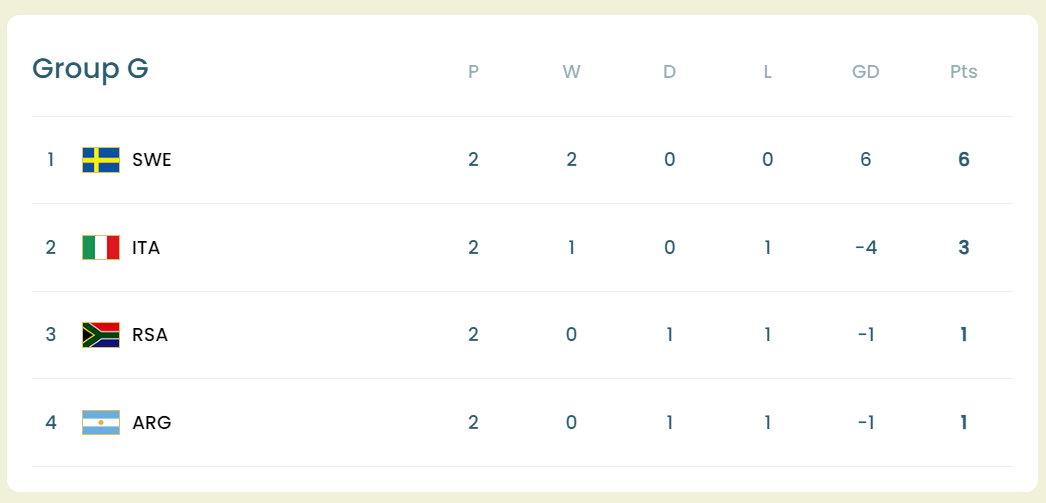Click the rank number 4 for Argentina

[x=51, y=422]
